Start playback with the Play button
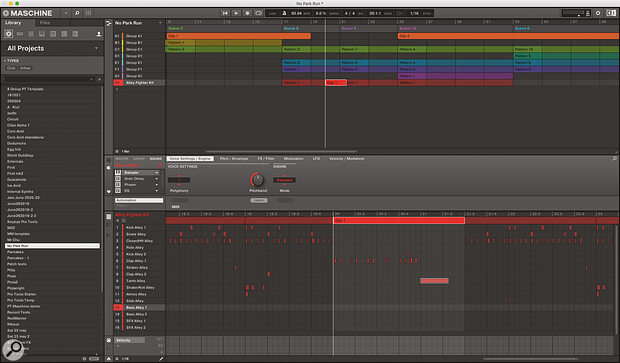This screenshot has height=363, width=620. click(x=236, y=13)
